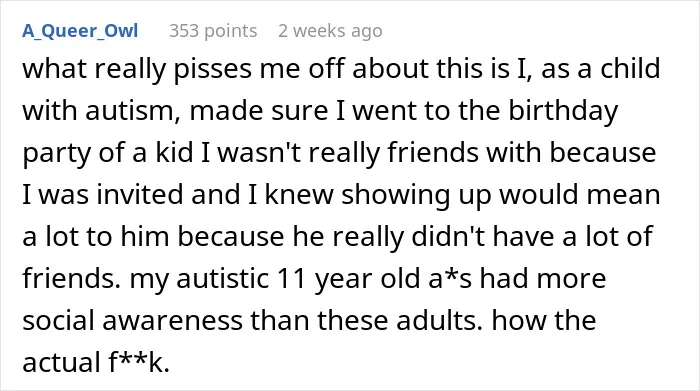Click the number 11 in the comment
This screenshot has width=700, height=391.
(x=292, y=278)
